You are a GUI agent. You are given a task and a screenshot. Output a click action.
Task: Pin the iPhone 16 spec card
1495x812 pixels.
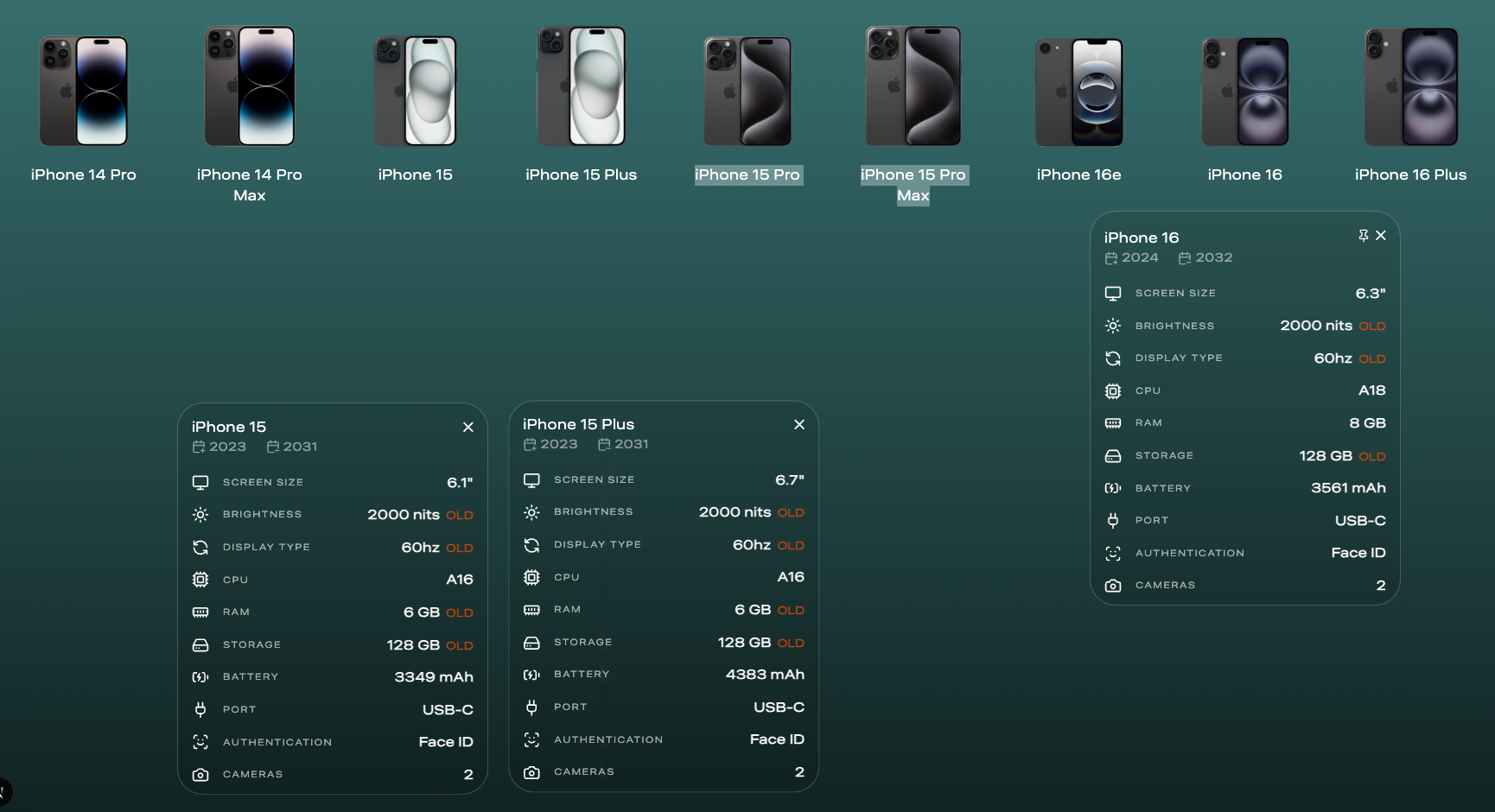[x=1363, y=236]
